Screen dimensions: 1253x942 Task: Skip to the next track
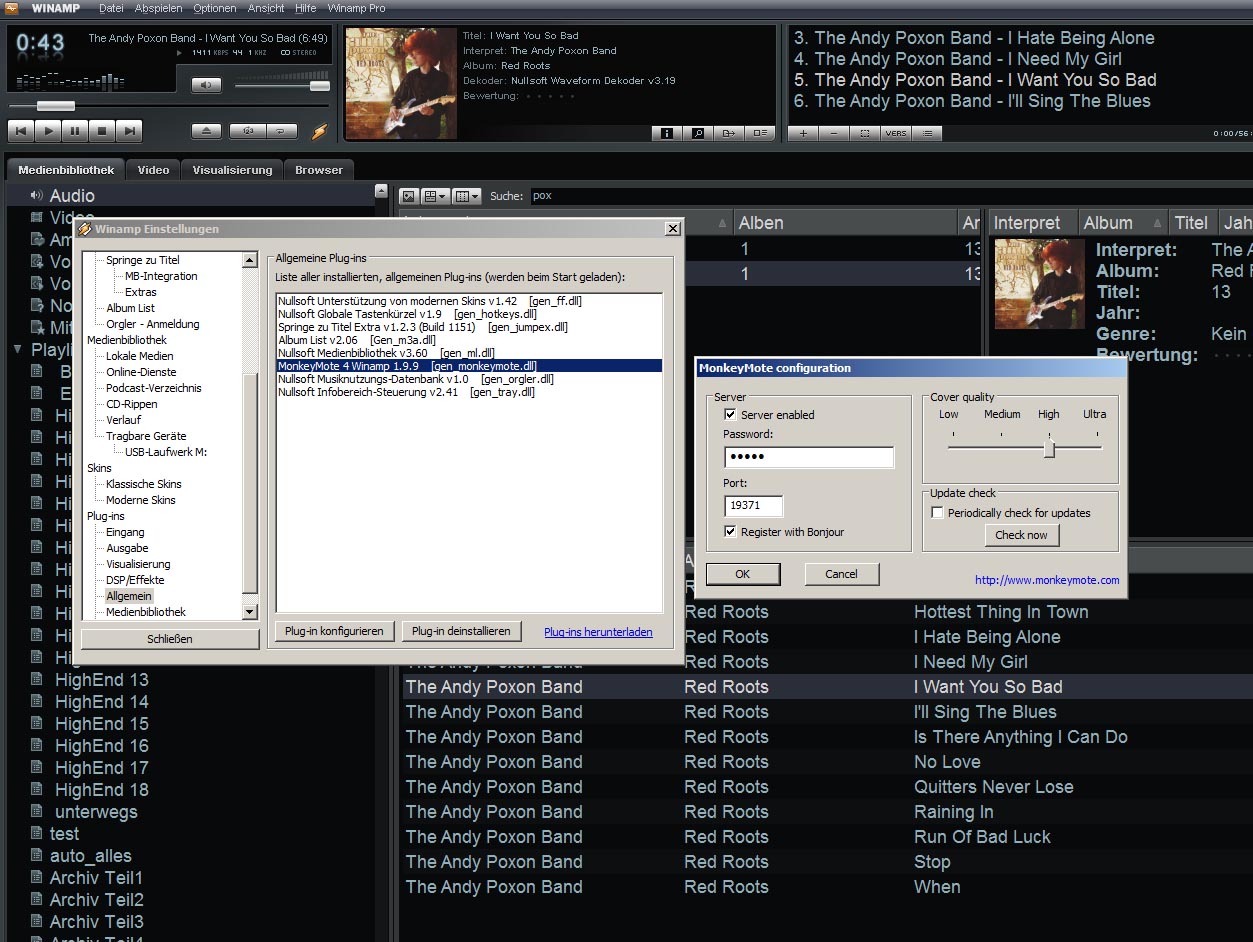[x=128, y=131]
